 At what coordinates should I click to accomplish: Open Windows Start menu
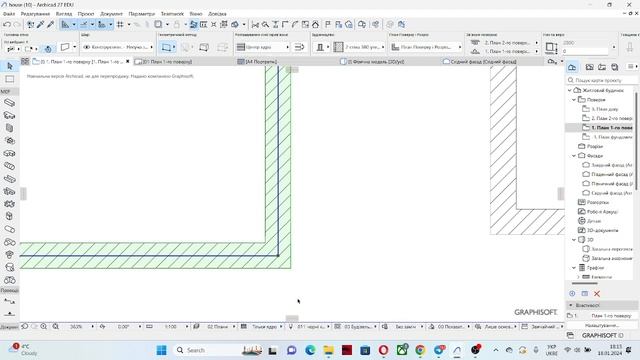click(x=162, y=350)
